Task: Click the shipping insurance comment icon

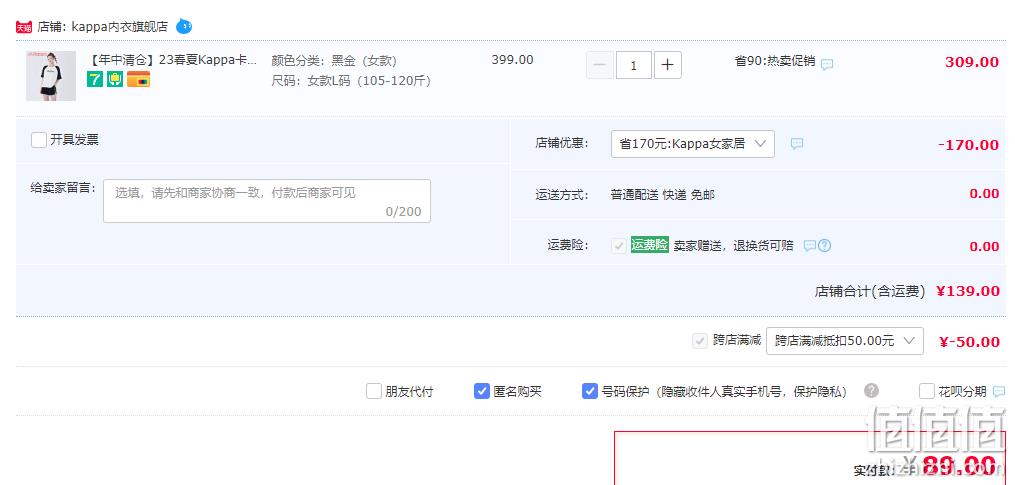Action: pos(809,245)
